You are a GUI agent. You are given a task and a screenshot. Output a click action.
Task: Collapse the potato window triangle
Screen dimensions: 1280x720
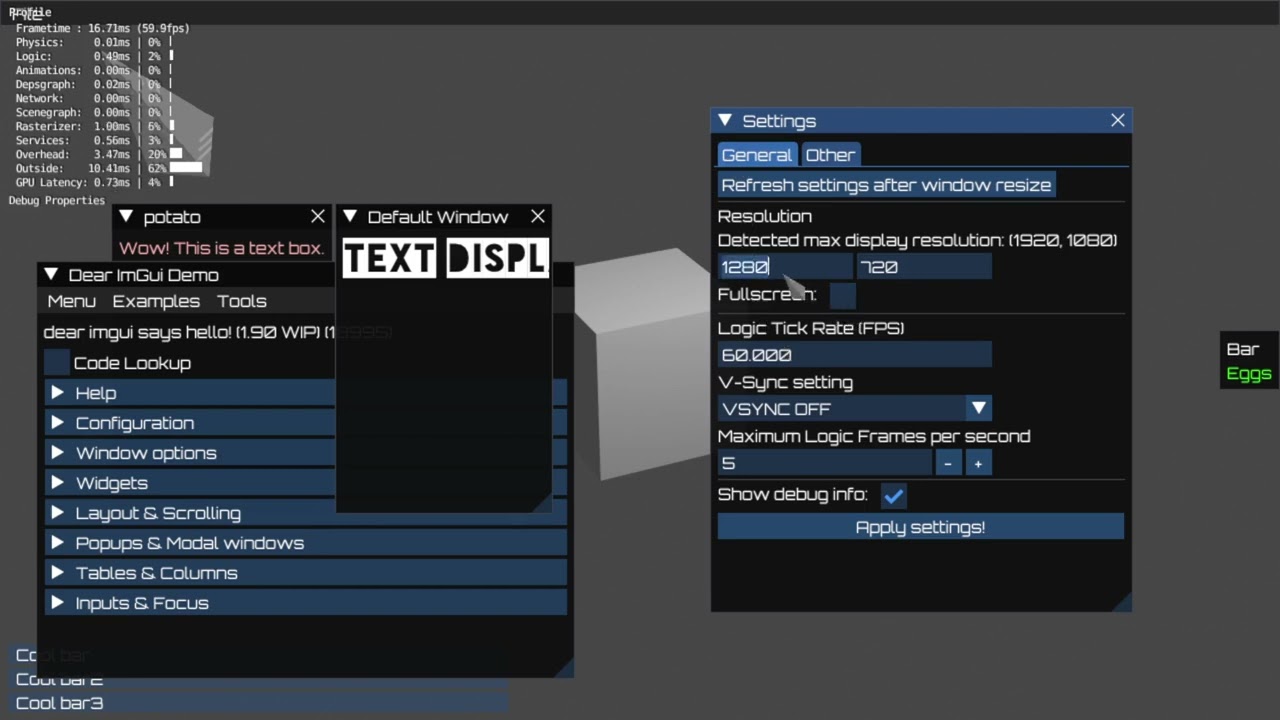[126, 216]
